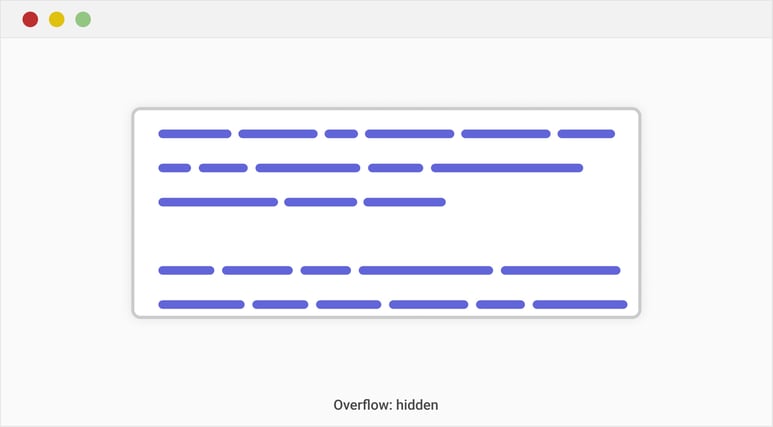Click the yellow dot in the title bar

tap(57, 19)
